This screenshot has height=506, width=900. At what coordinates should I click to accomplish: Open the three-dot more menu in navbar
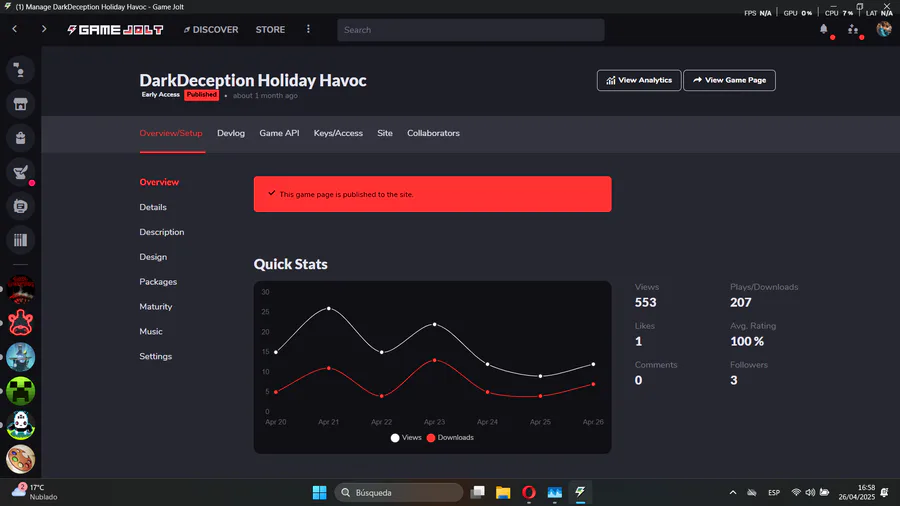(308, 29)
